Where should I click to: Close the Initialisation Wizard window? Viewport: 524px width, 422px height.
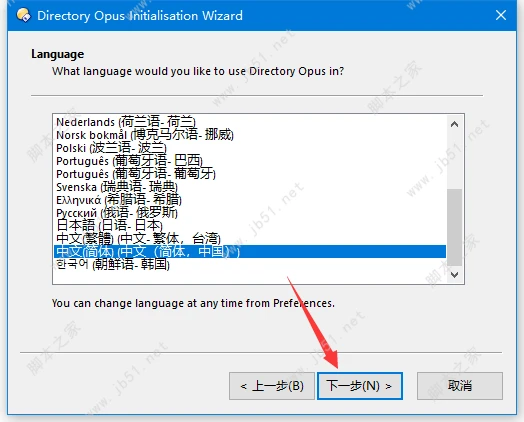tap(501, 15)
